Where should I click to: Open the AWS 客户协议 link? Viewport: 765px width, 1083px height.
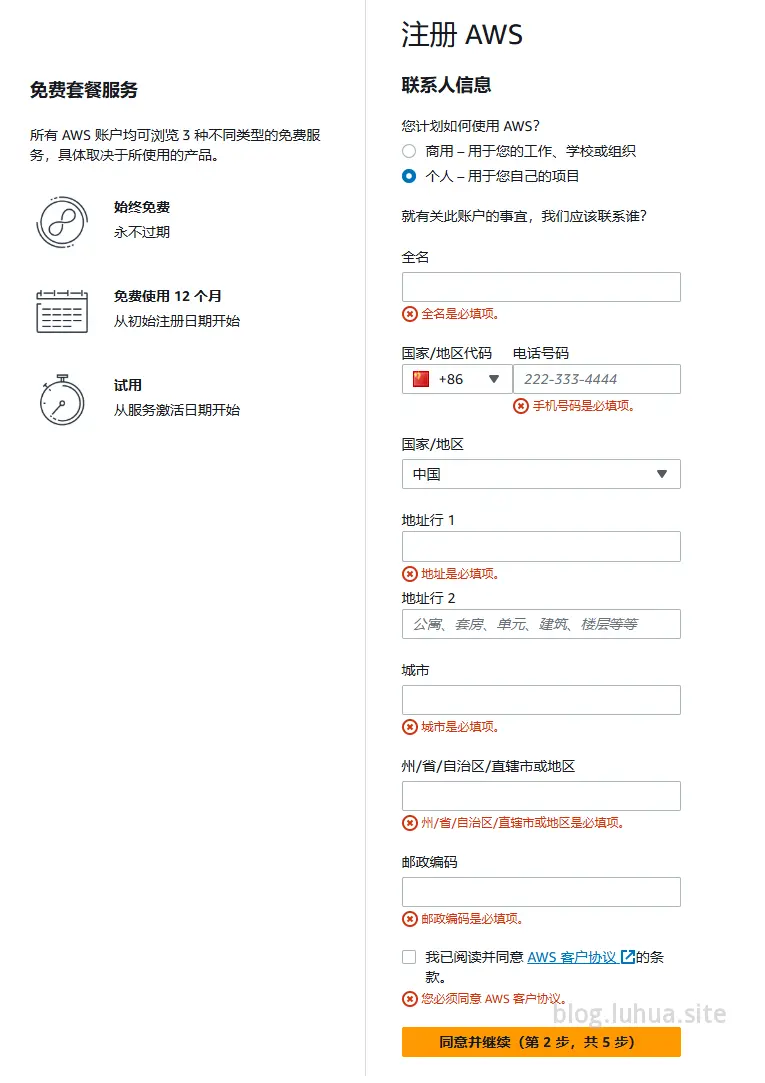click(572, 957)
